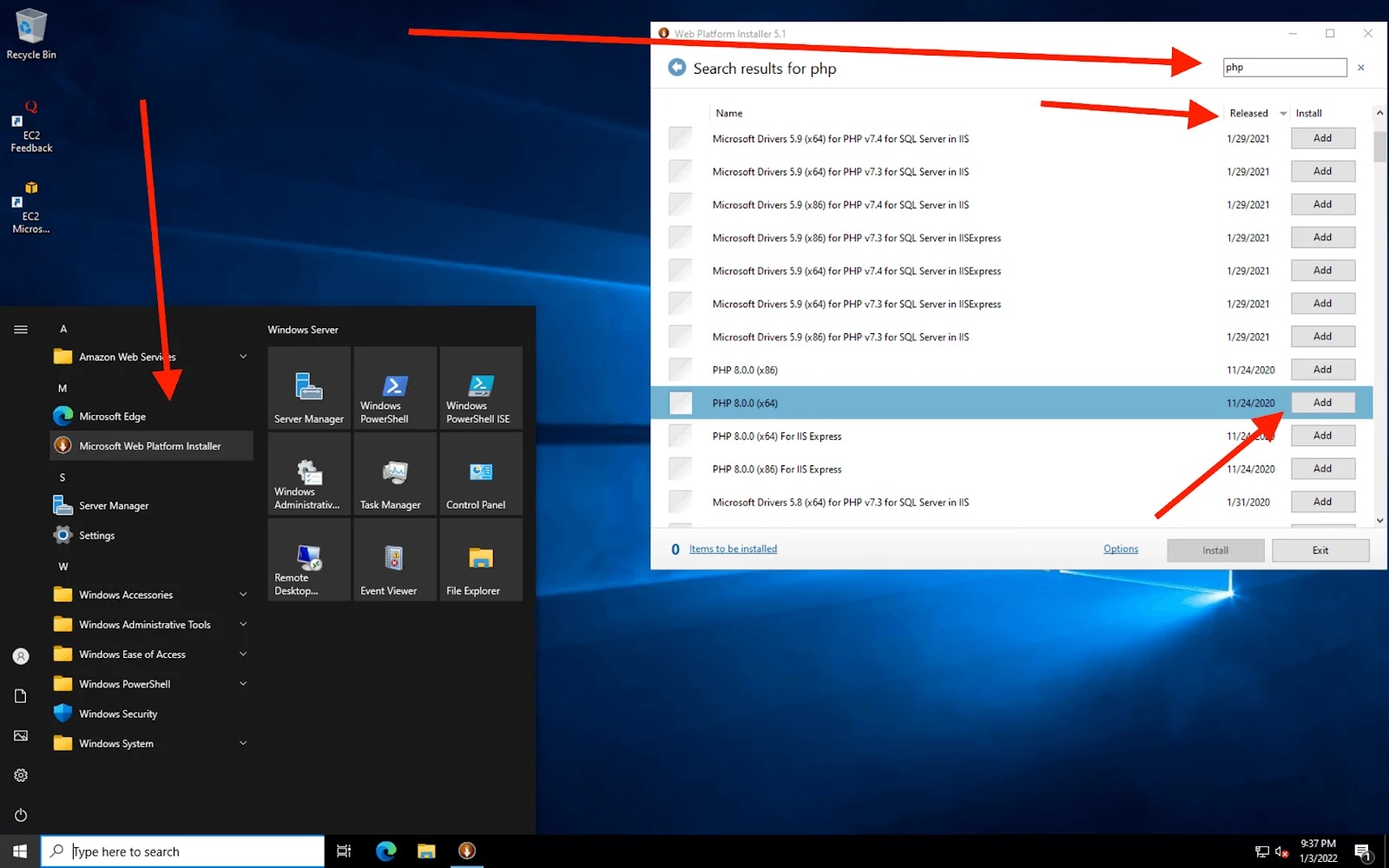
Task: Open the Recycle Bin desktop icon
Action: [x=30, y=35]
